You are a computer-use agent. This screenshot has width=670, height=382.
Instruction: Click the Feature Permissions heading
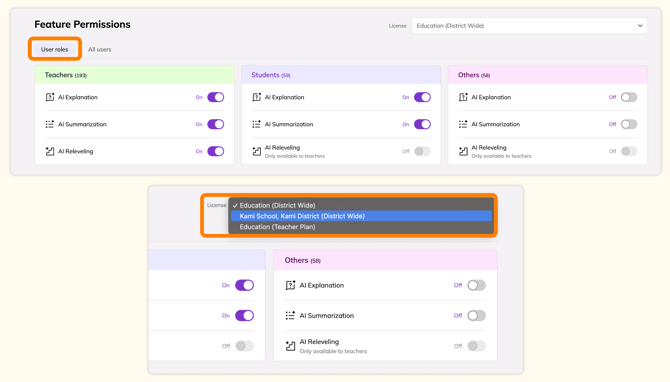tap(82, 24)
